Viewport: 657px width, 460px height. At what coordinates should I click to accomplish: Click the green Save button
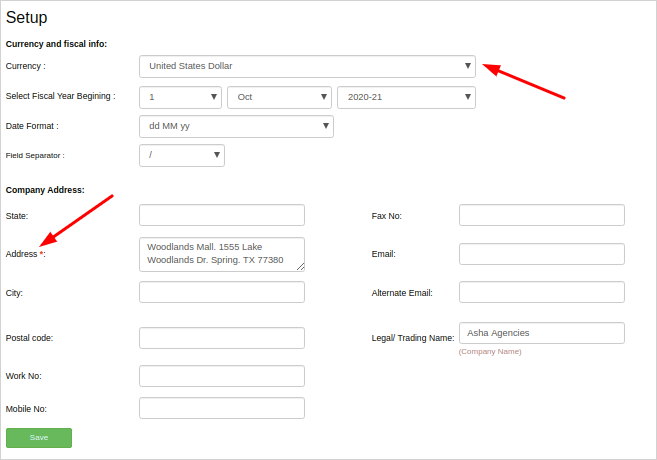[39, 438]
